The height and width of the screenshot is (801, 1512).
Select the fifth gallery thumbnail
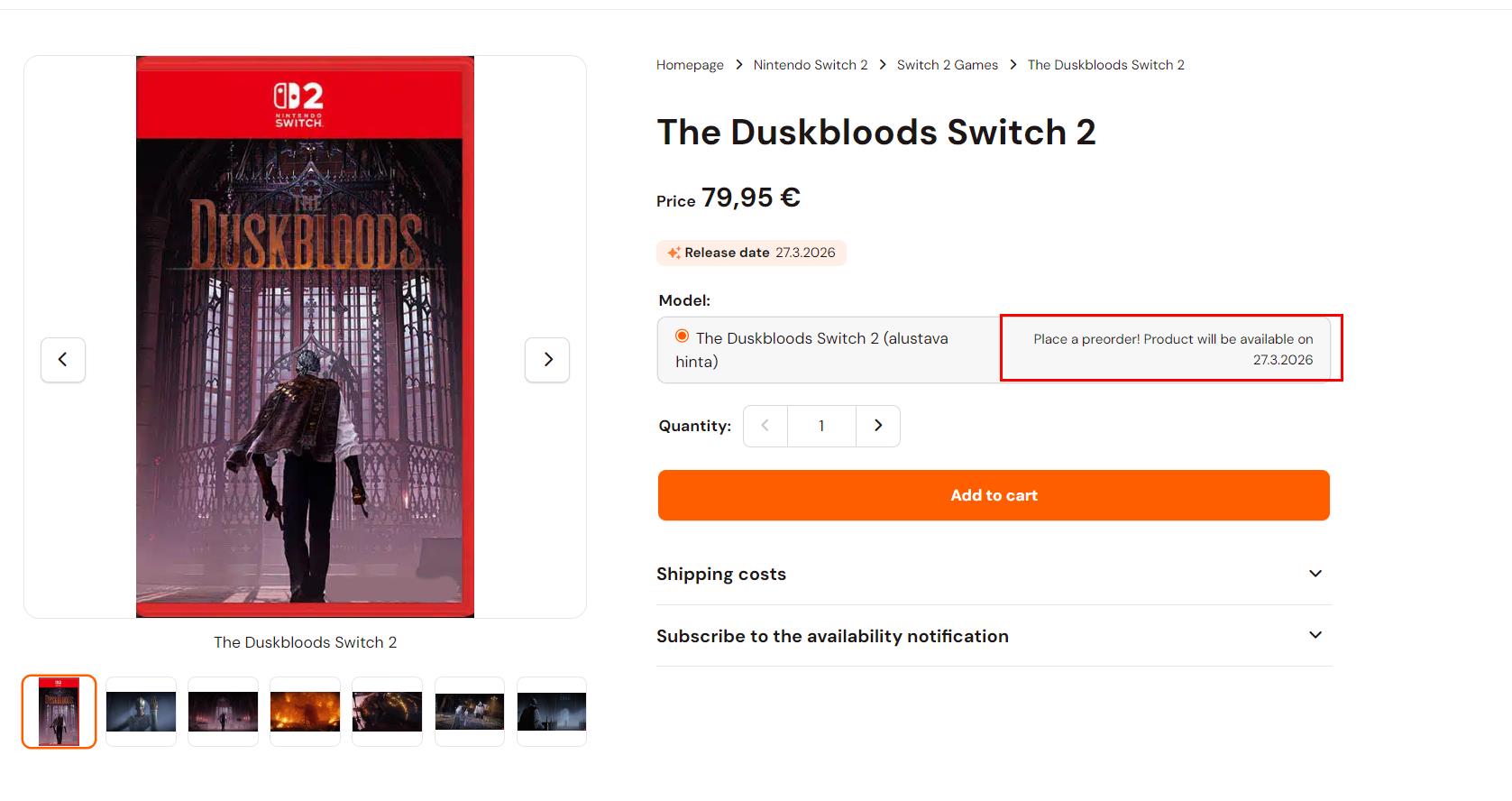388,712
